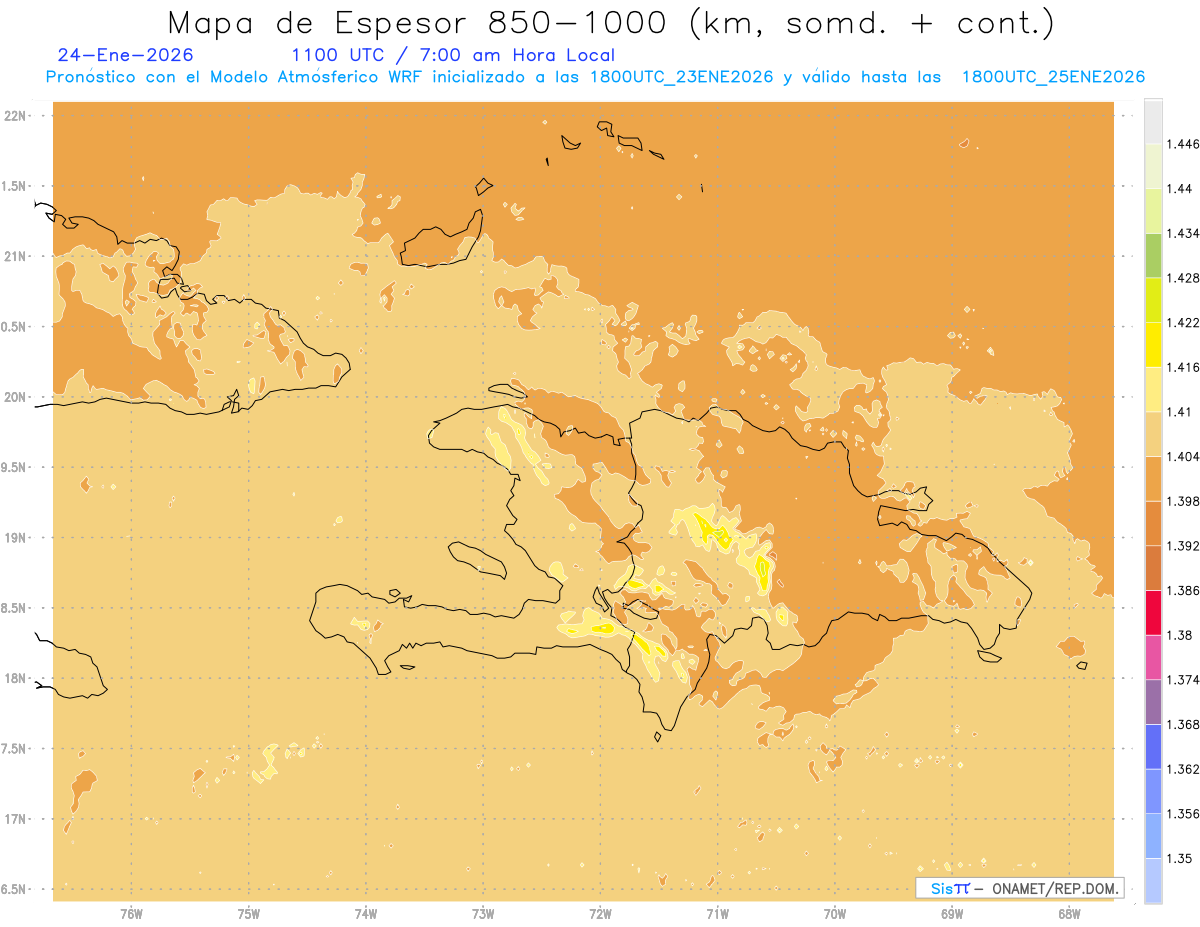Click the colorbar value 1.416

1184,367
